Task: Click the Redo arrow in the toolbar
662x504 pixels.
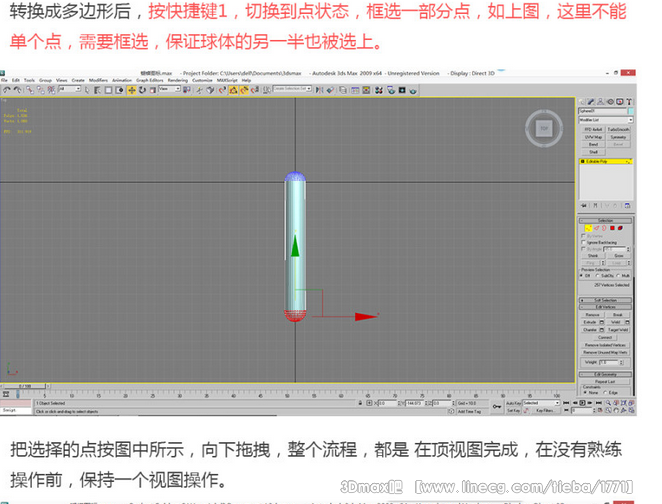Action: coord(17,90)
